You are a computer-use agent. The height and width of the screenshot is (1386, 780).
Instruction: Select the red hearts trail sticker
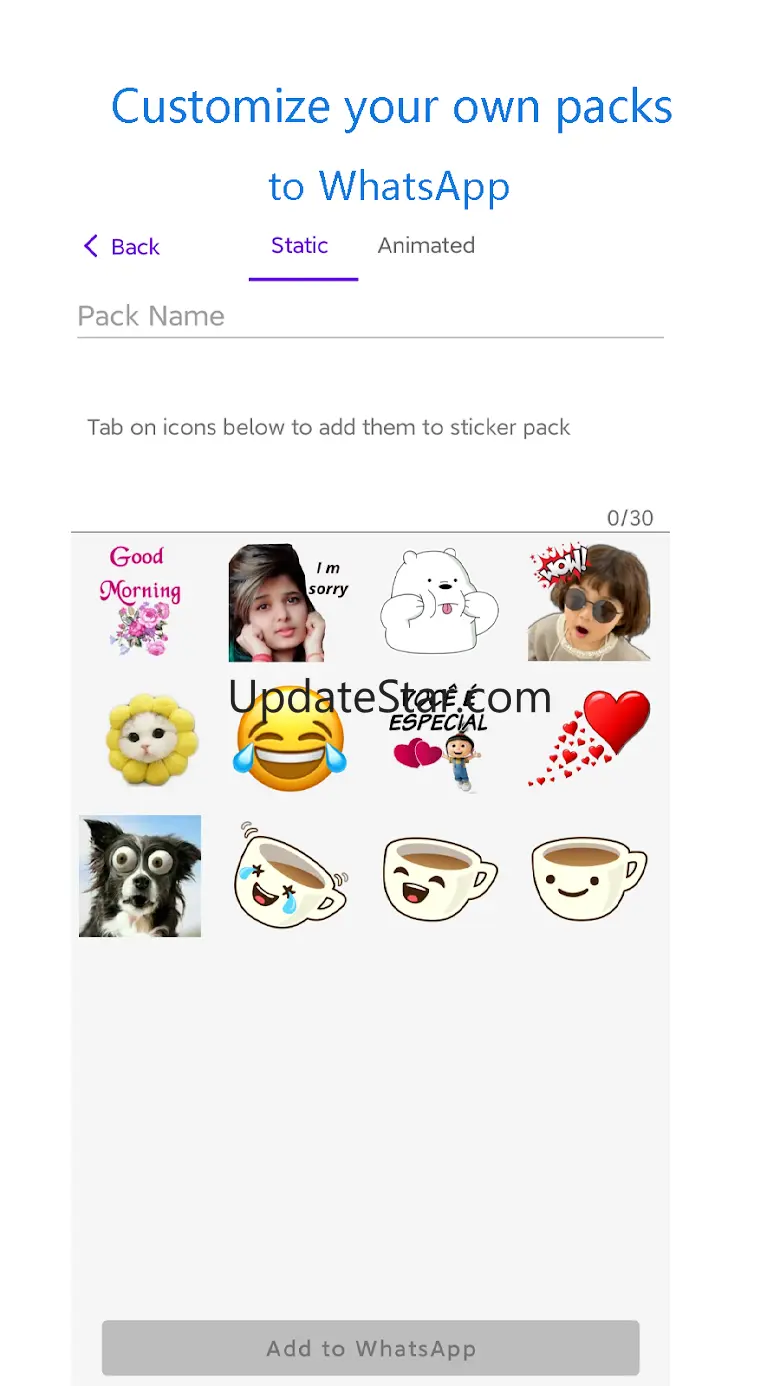click(589, 739)
